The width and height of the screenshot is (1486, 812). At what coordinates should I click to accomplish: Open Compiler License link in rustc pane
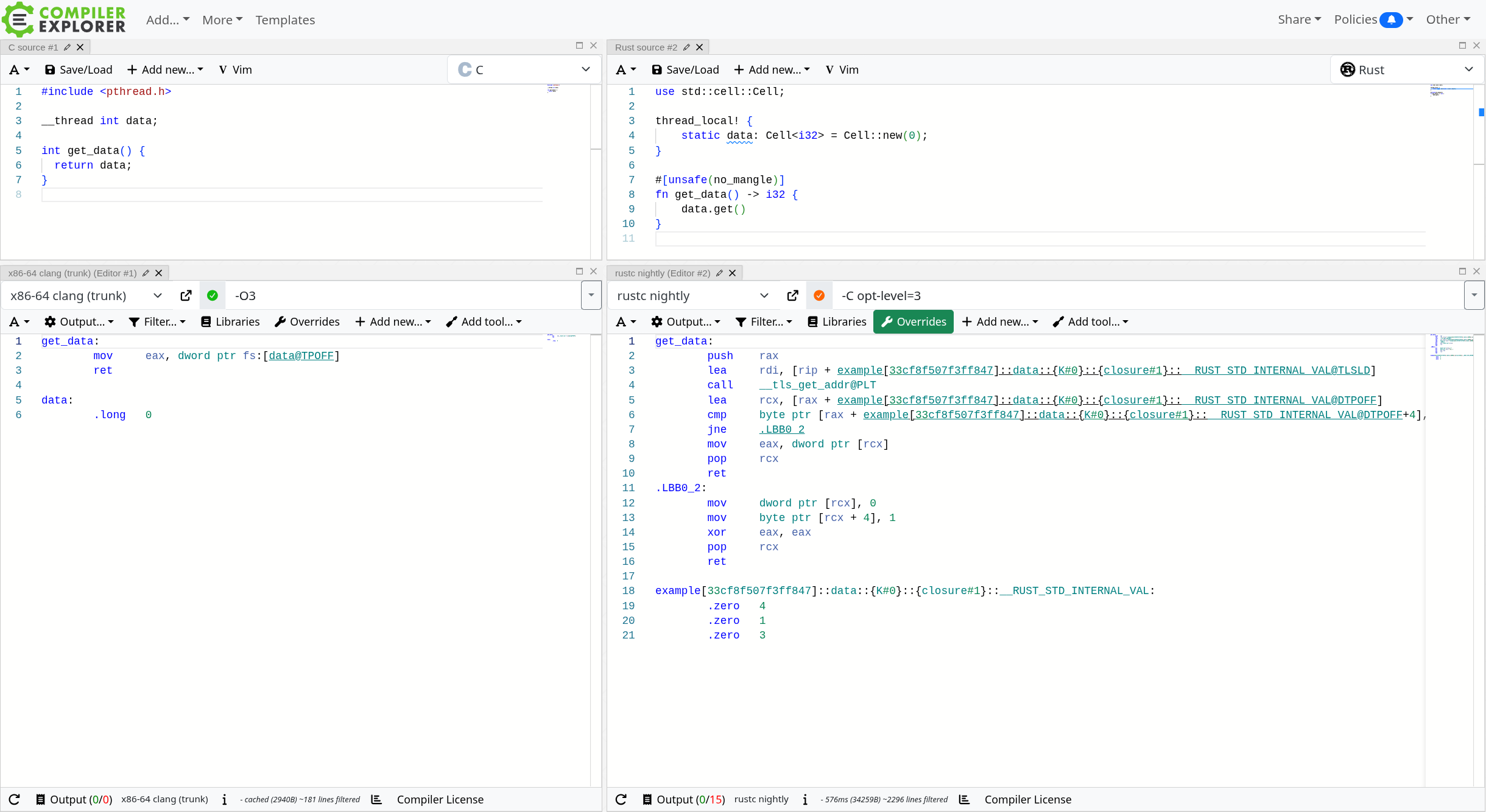click(1027, 799)
